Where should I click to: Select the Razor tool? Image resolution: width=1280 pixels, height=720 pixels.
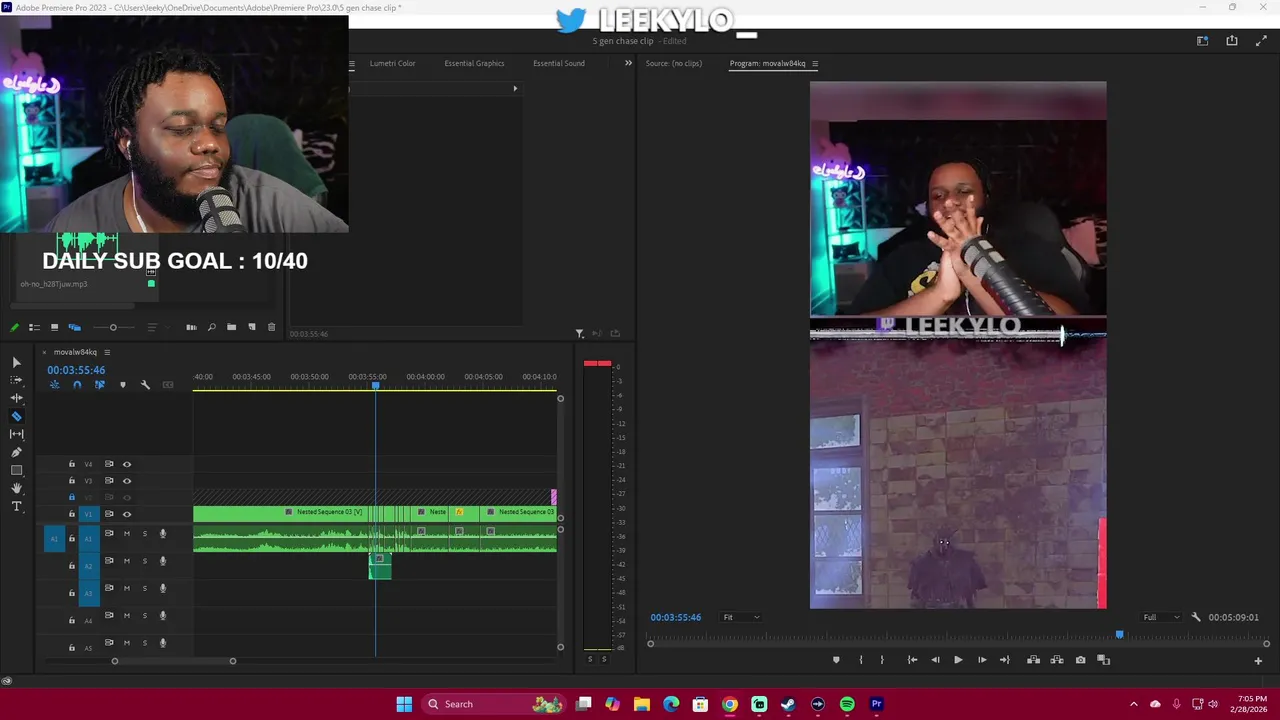pyautogui.click(x=16, y=416)
